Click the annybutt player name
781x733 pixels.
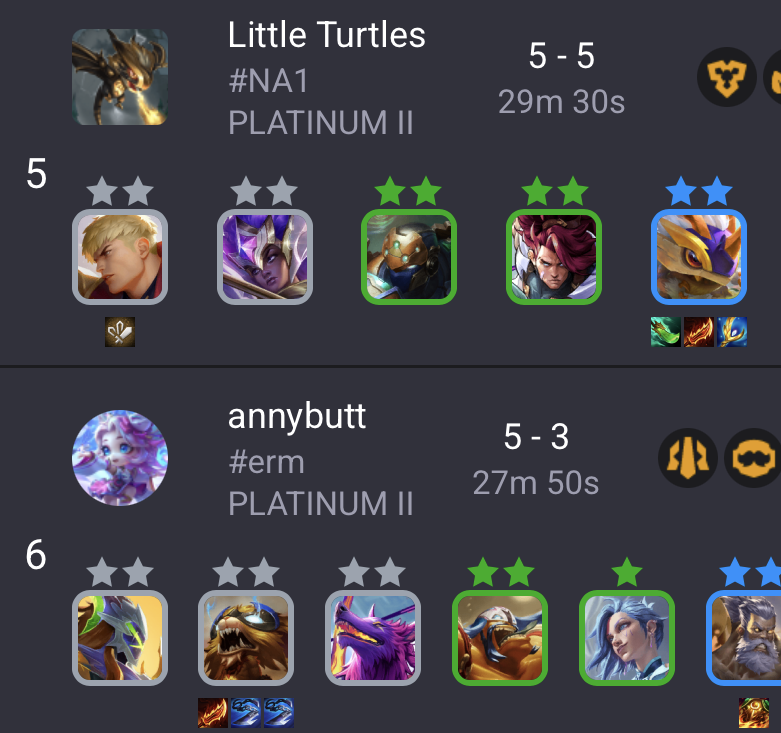[x=297, y=417]
